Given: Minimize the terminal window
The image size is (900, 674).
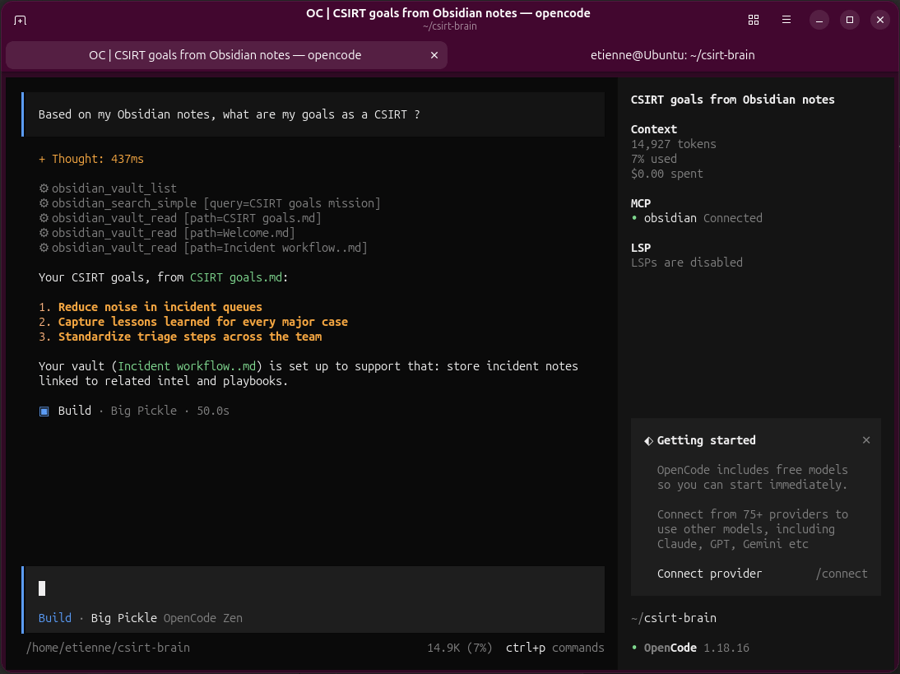Looking at the screenshot, I should (x=819, y=20).
